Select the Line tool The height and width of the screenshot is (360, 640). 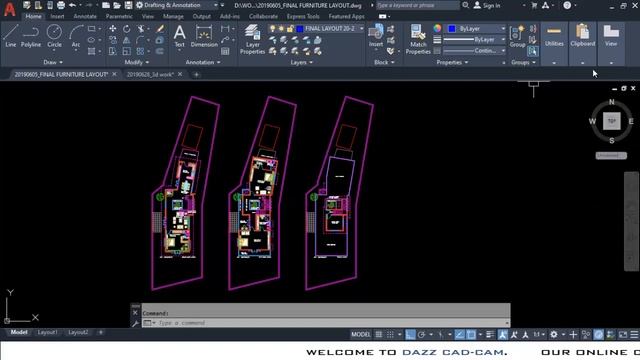[x=11, y=36]
